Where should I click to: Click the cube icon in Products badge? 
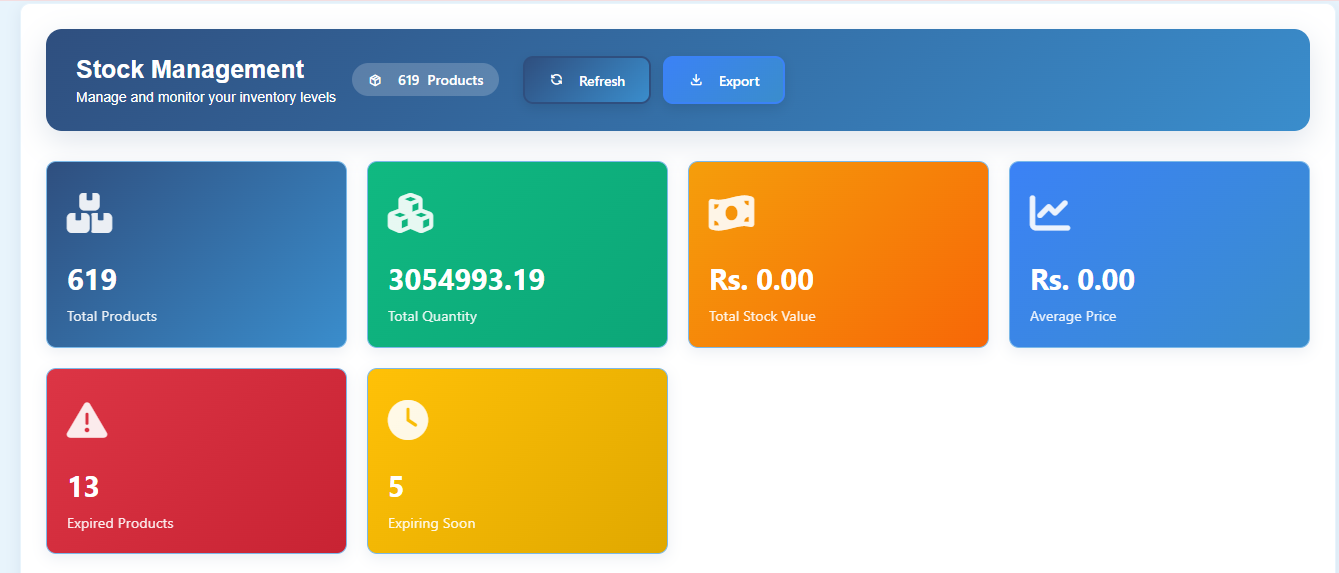pos(375,80)
